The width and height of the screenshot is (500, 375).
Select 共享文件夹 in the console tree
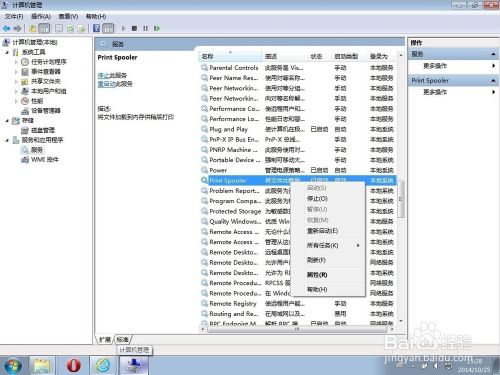pos(46,81)
